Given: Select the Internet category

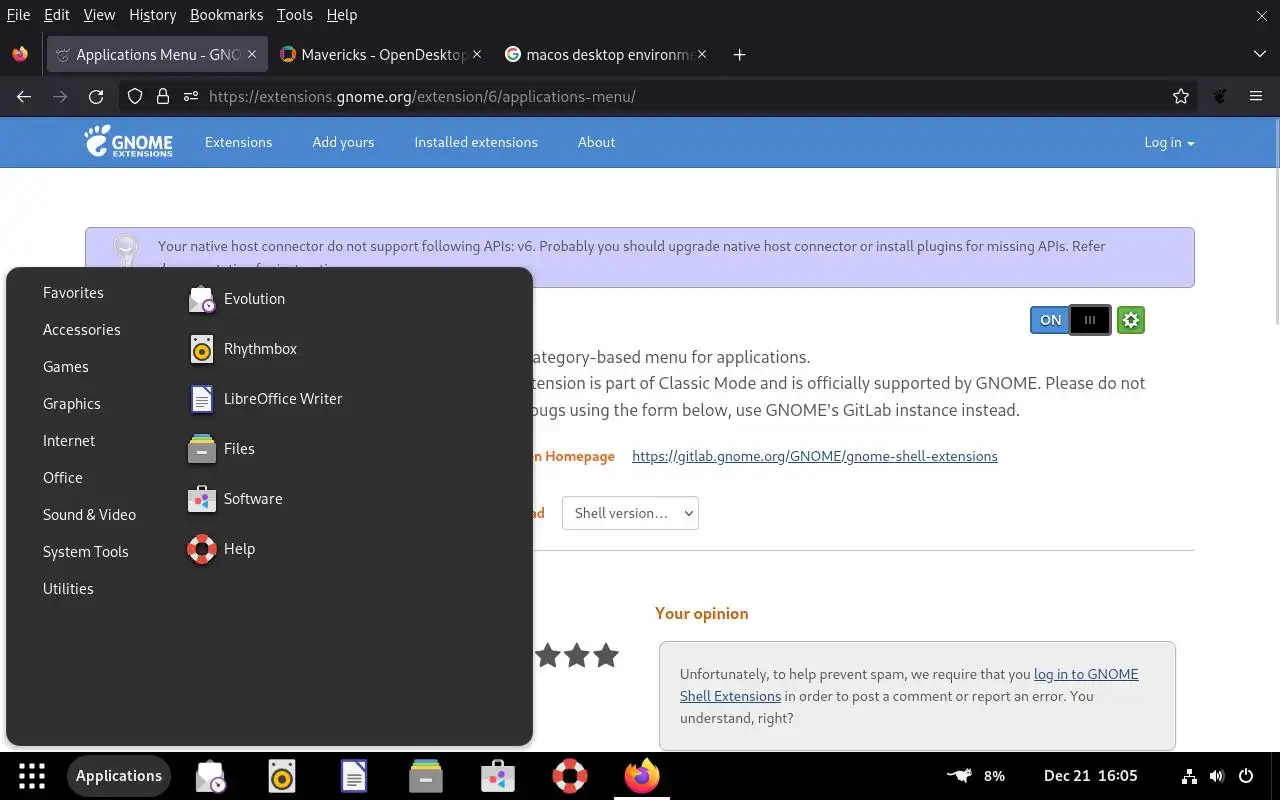Looking at the screenshot, I should pyautogui.click(x=69, y=441).
